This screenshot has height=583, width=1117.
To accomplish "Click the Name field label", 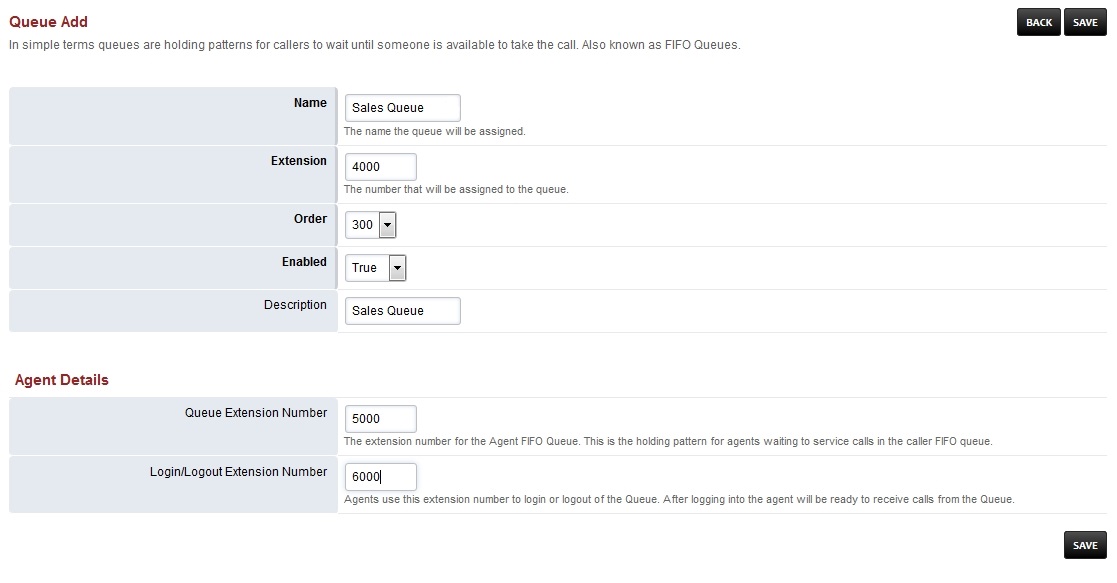I will [x=310, y=103].
